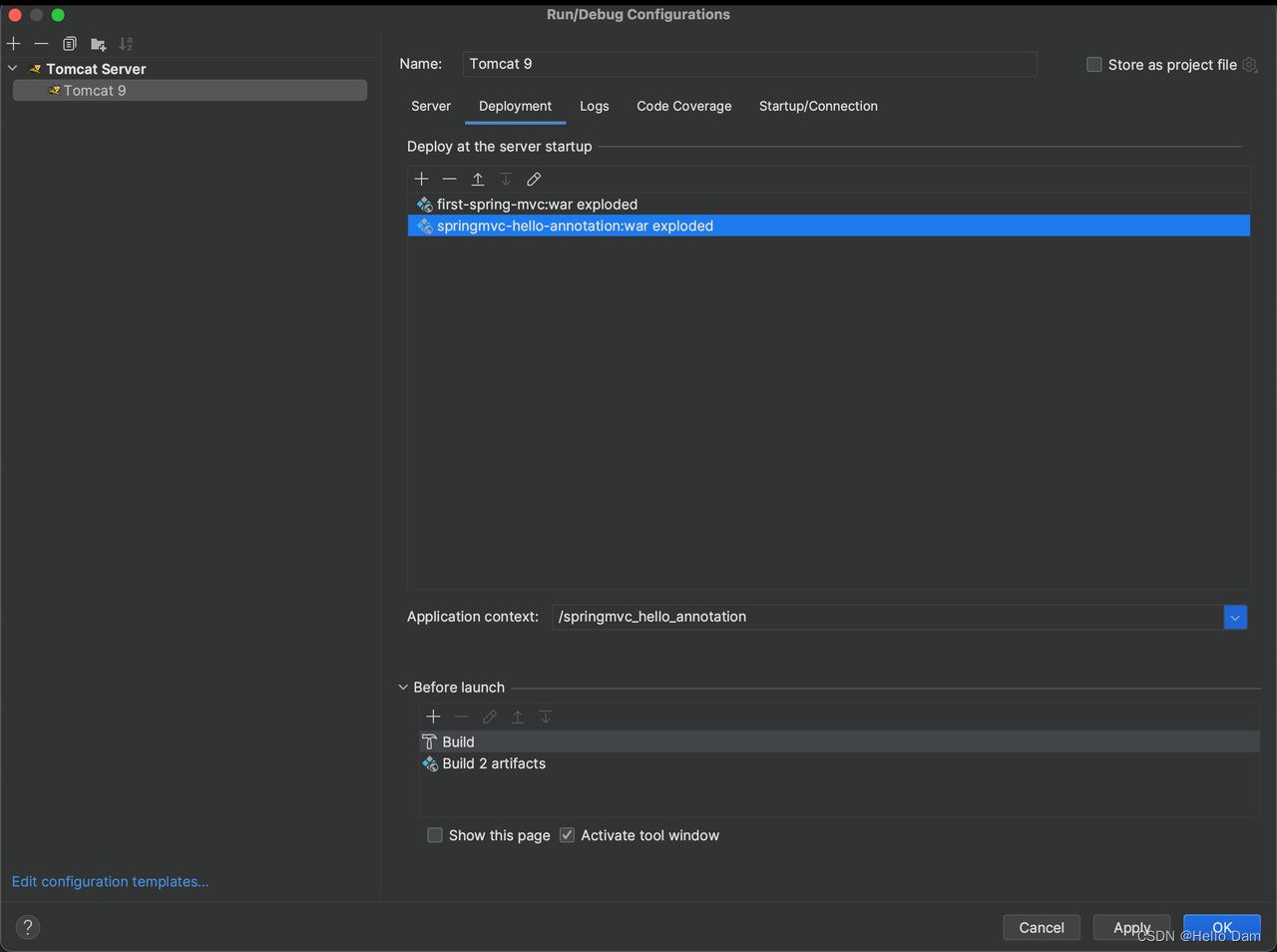1277x952 pixels.
Task: Go to Code Coverage tab
Action: (684, 106)
